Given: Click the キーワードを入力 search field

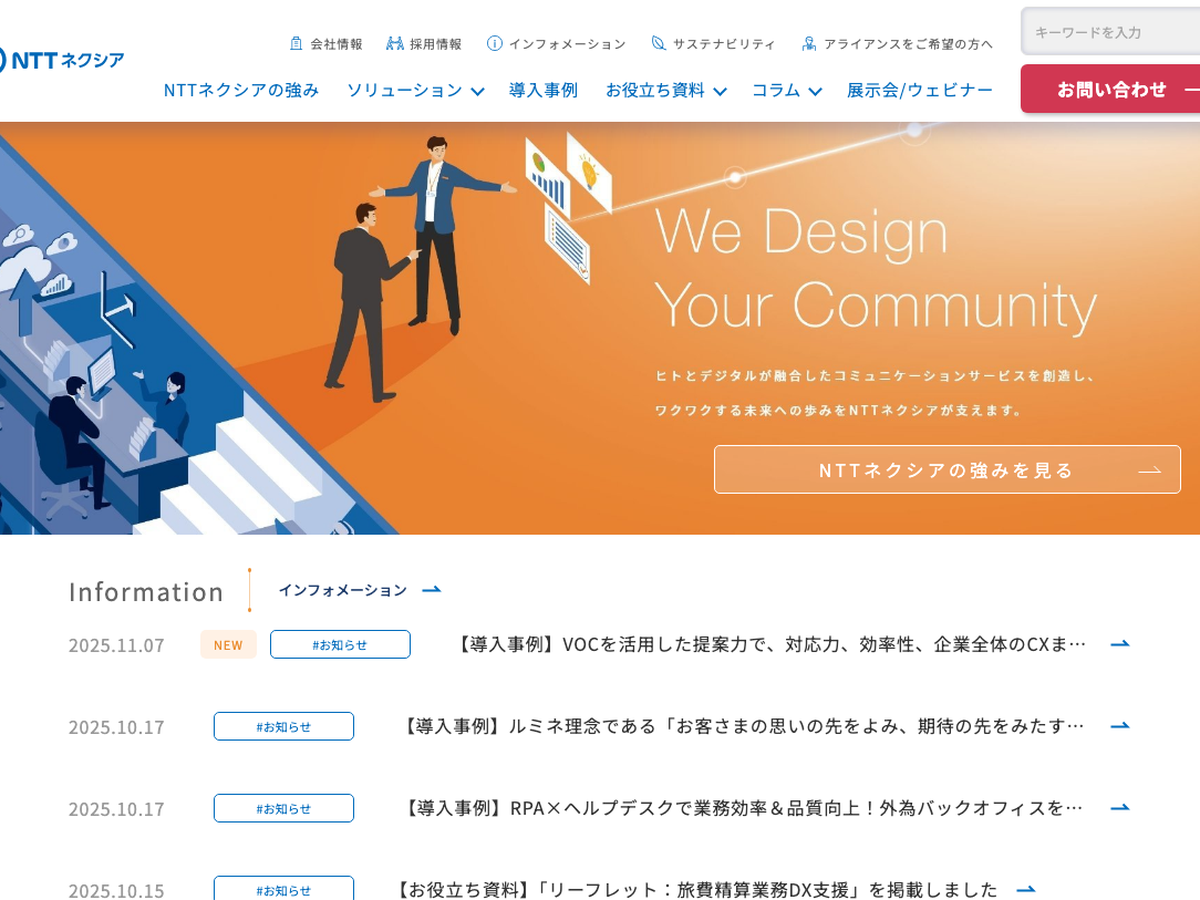Looking at the screenshot, I should coord(1110,32).
